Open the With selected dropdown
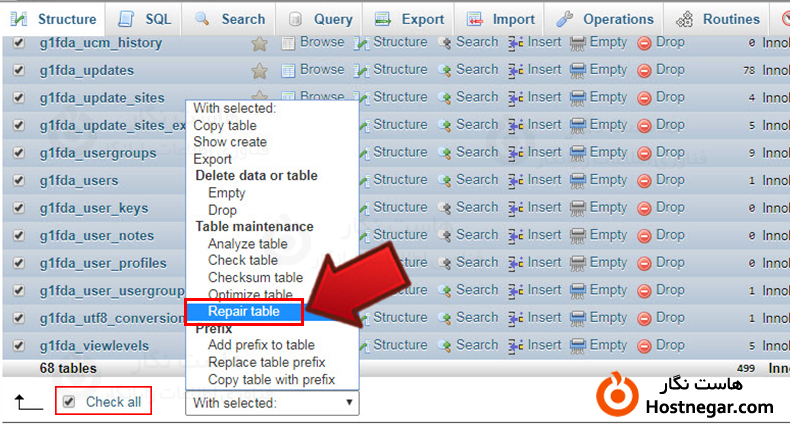 (272, 403)
